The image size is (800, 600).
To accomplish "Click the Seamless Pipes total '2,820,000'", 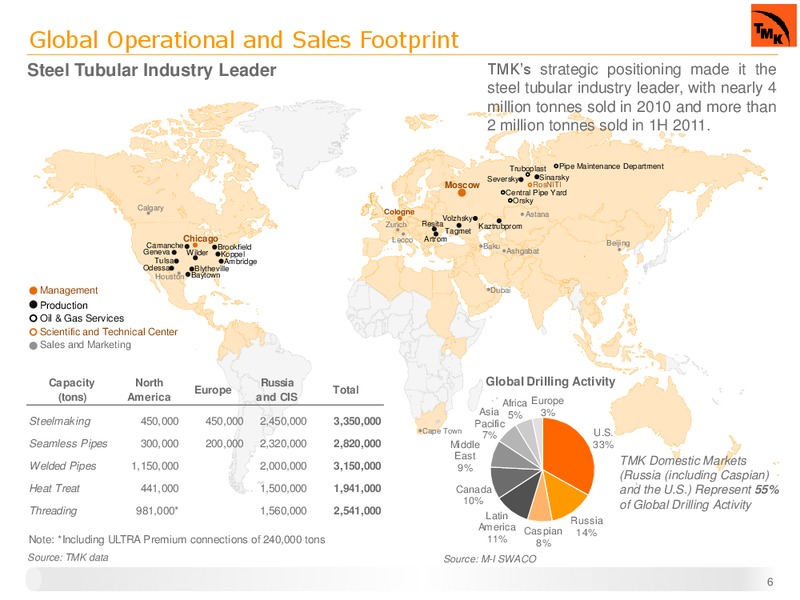I will pos(357,444).
